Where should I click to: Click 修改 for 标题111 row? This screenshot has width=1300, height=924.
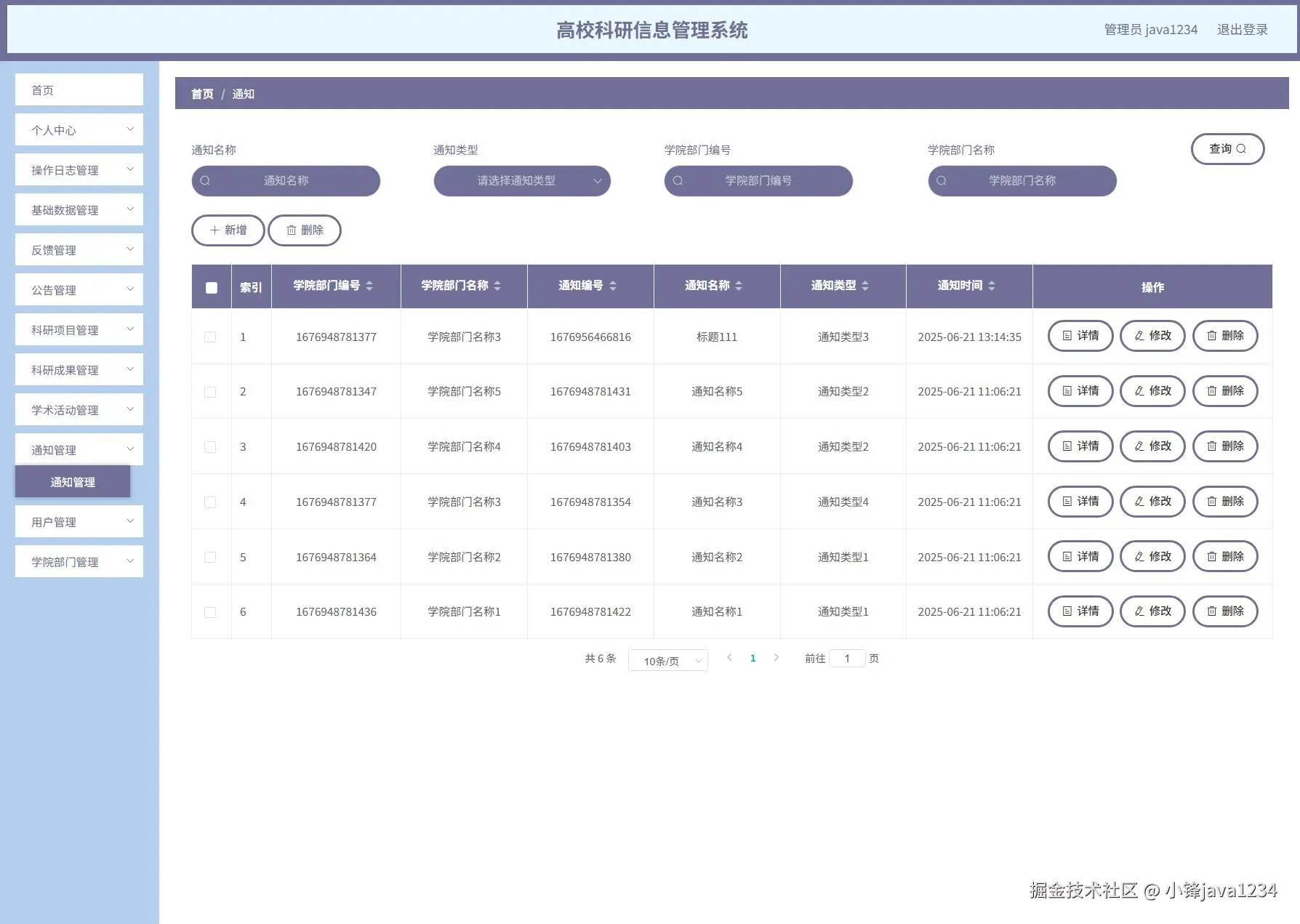[1152, 336]
